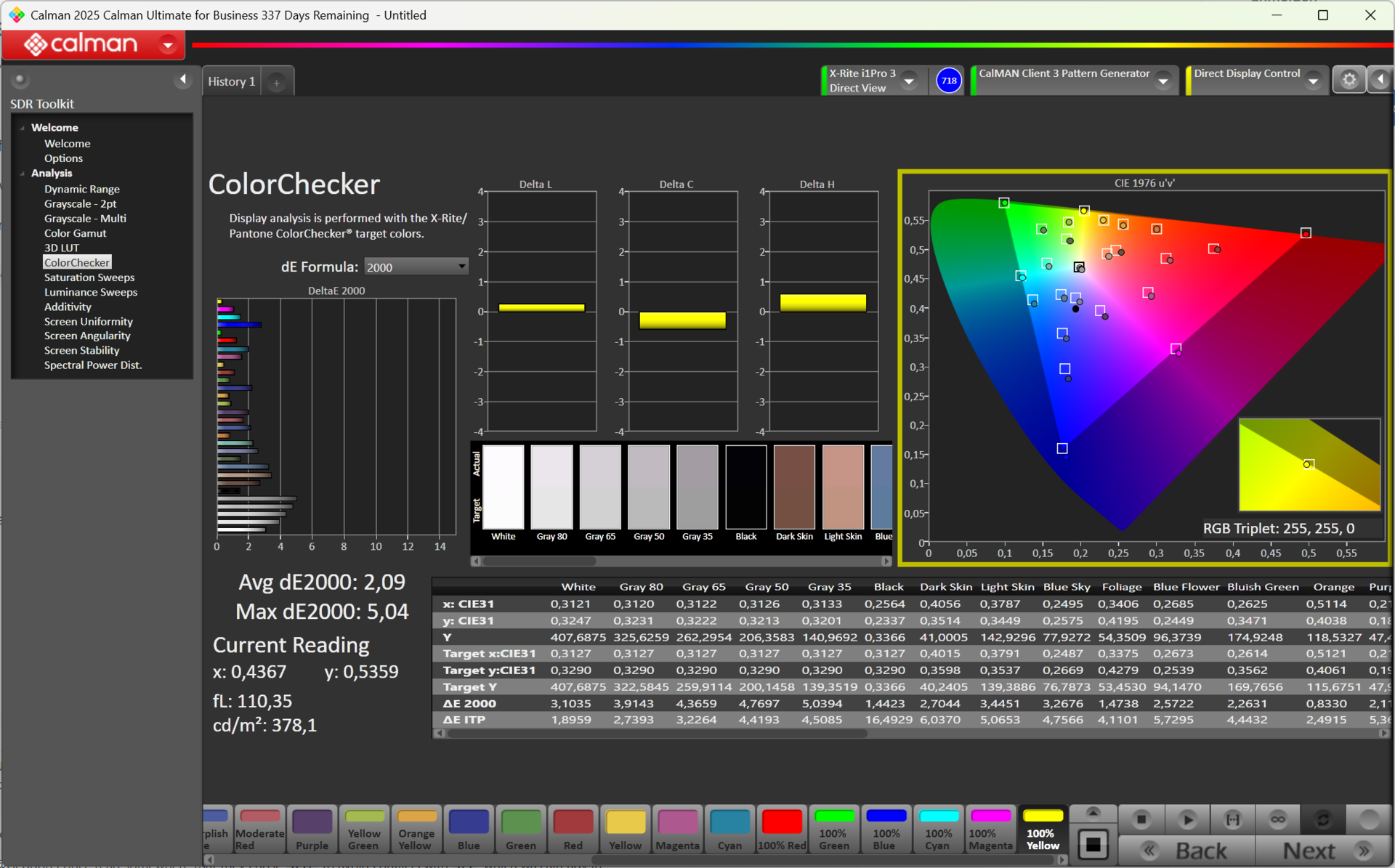This screenshot has height=868, width=1395.
Task: Toggle the black pattern window square button
Action: tap(1093, 844)
